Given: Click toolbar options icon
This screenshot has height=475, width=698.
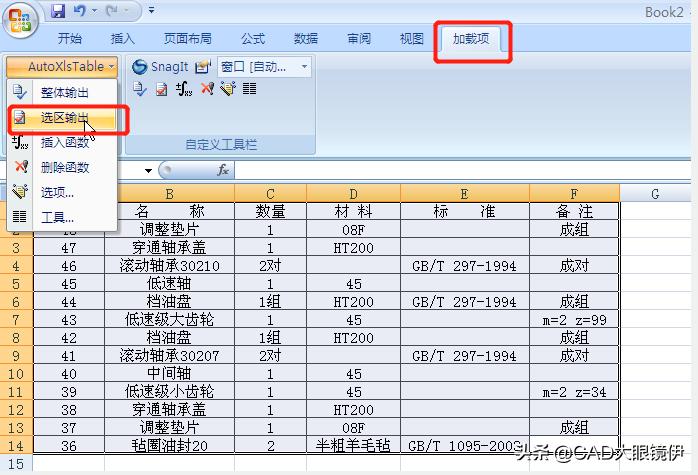Looking at the screenshot, I should tap(228, 89).
